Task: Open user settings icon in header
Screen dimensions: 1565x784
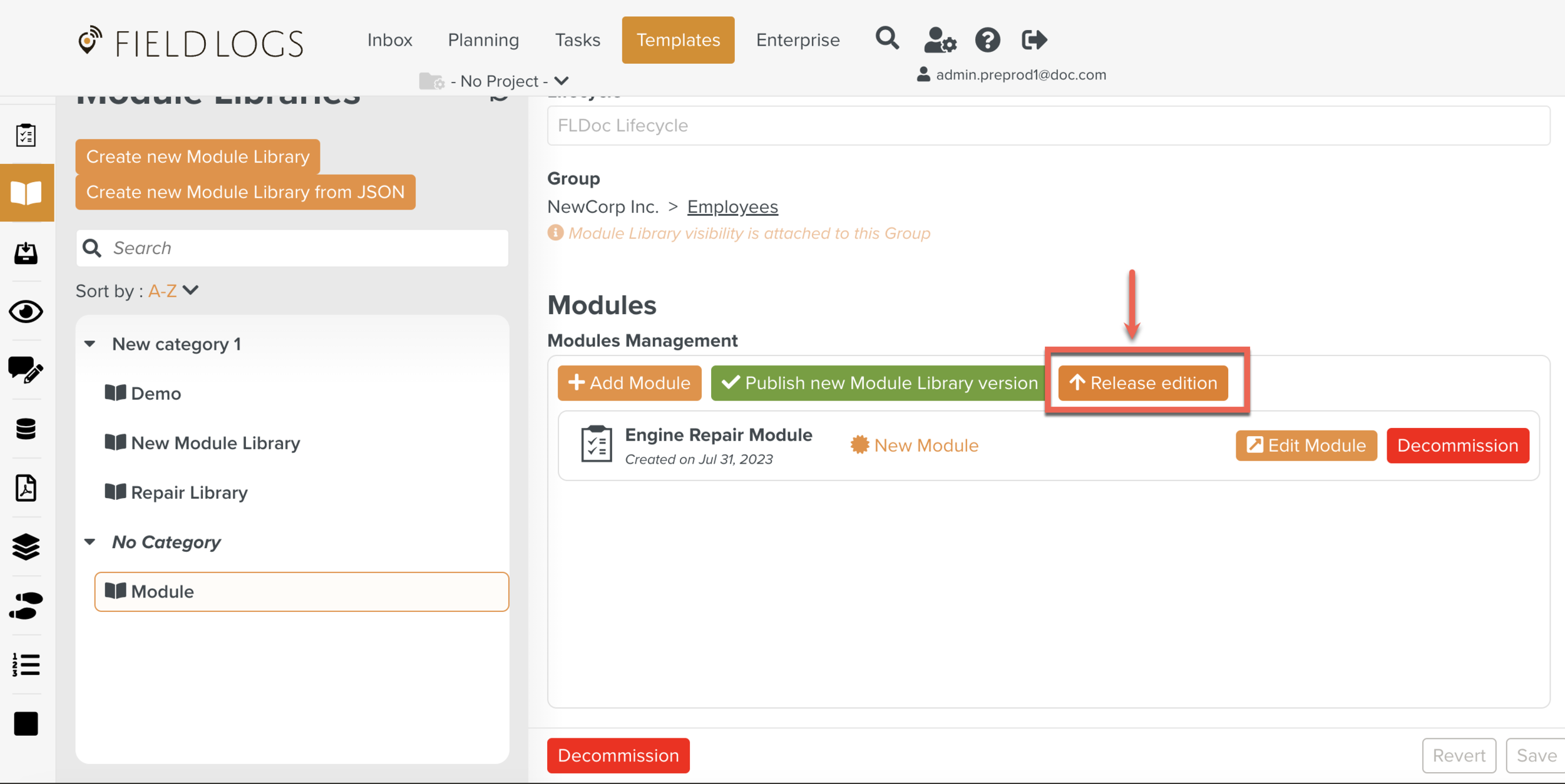Action: coord(940,40)
